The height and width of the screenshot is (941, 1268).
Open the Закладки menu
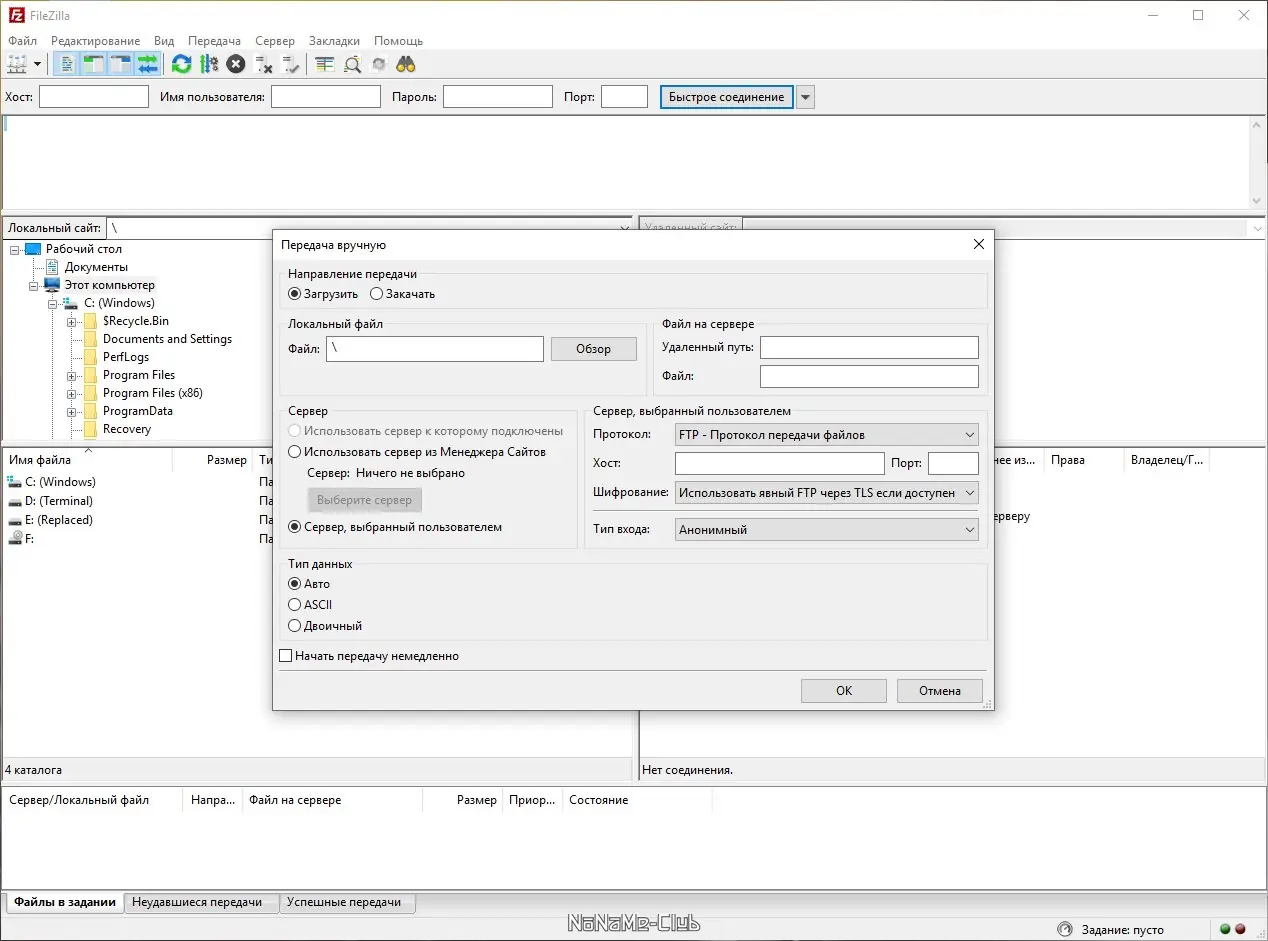point(334,41)
